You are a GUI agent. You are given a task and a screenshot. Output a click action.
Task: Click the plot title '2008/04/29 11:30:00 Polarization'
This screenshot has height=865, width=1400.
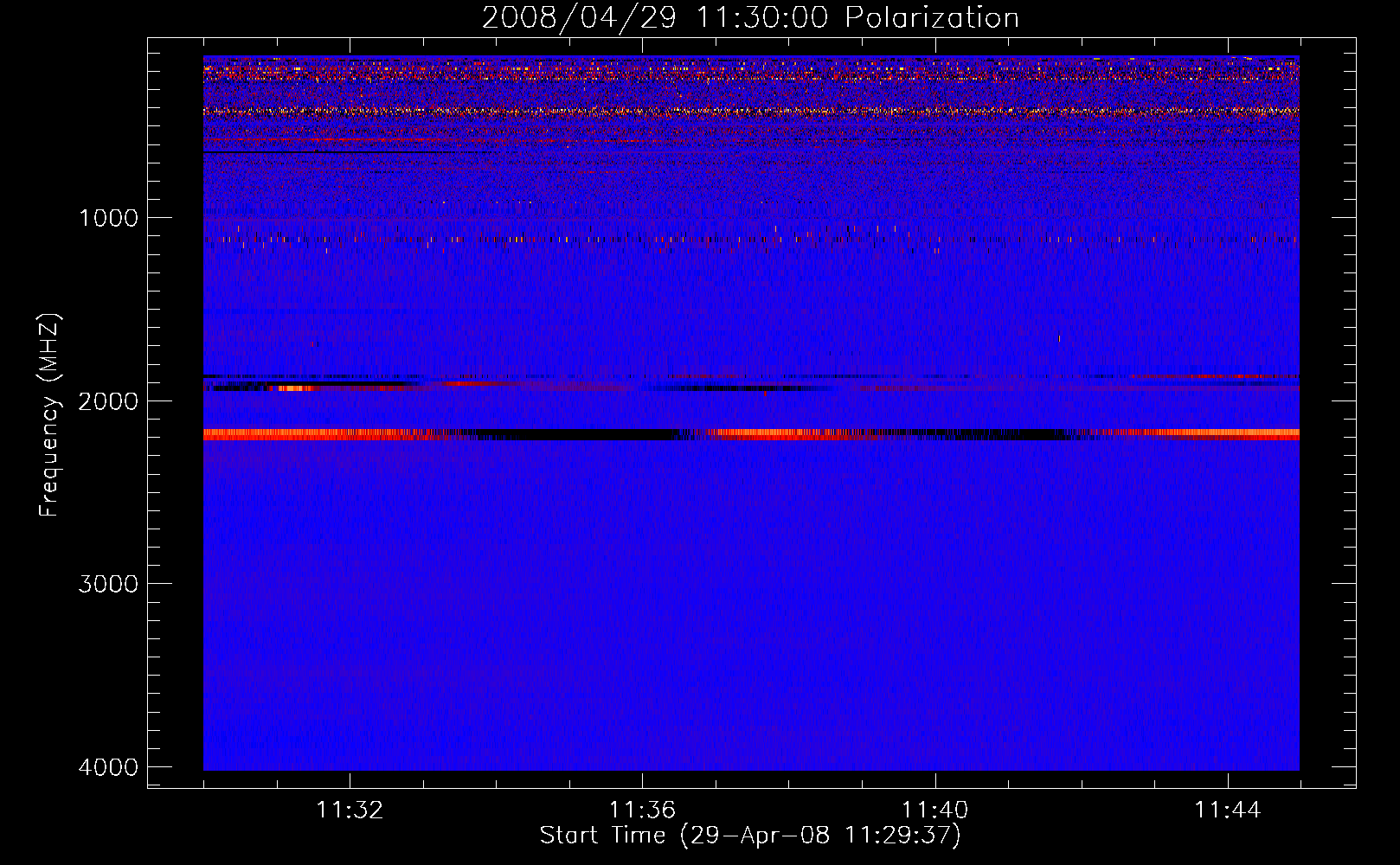point(750,17)
